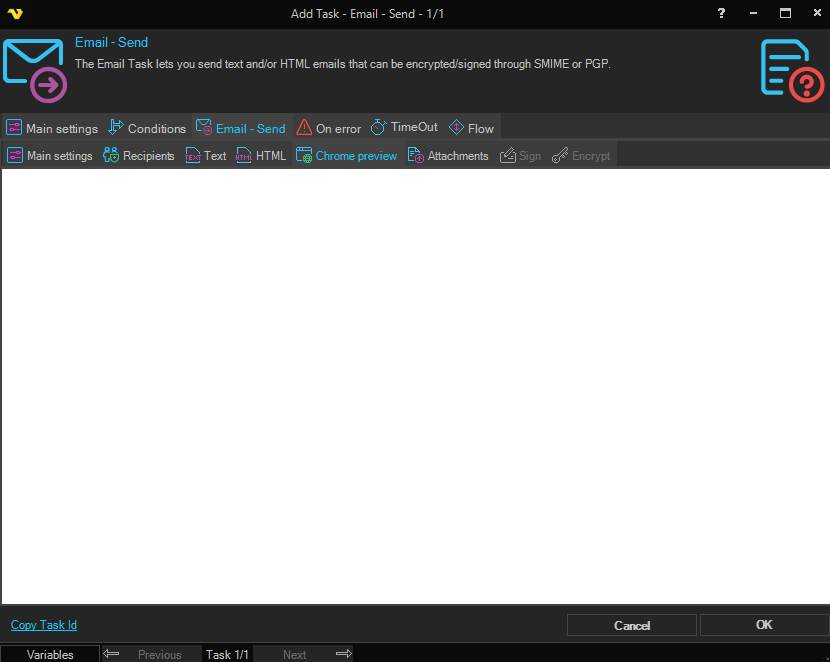
Task: Confirm with the OK button
Action: [764, 625]
